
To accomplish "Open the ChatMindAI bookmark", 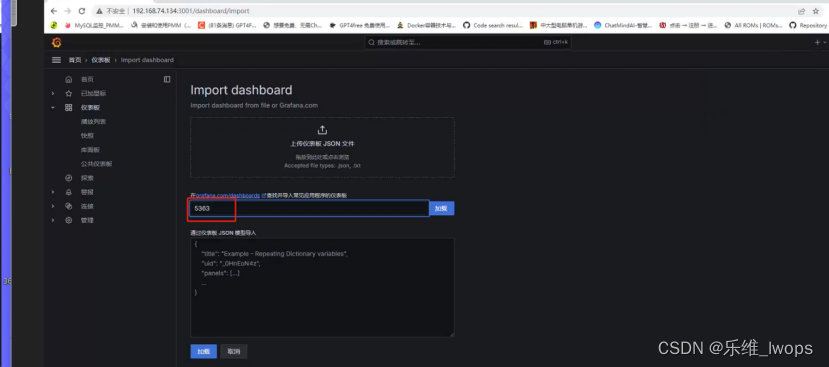I will pos(623,25).
